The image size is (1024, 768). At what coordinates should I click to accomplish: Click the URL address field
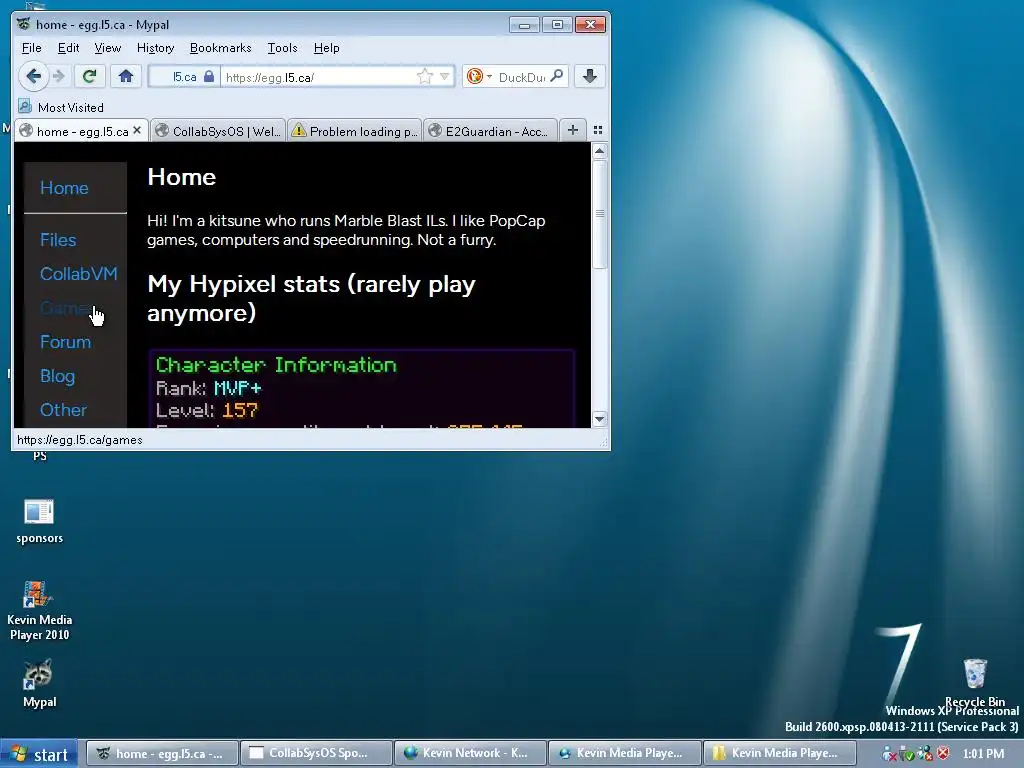pyautogui.click(x=318, y=77)
